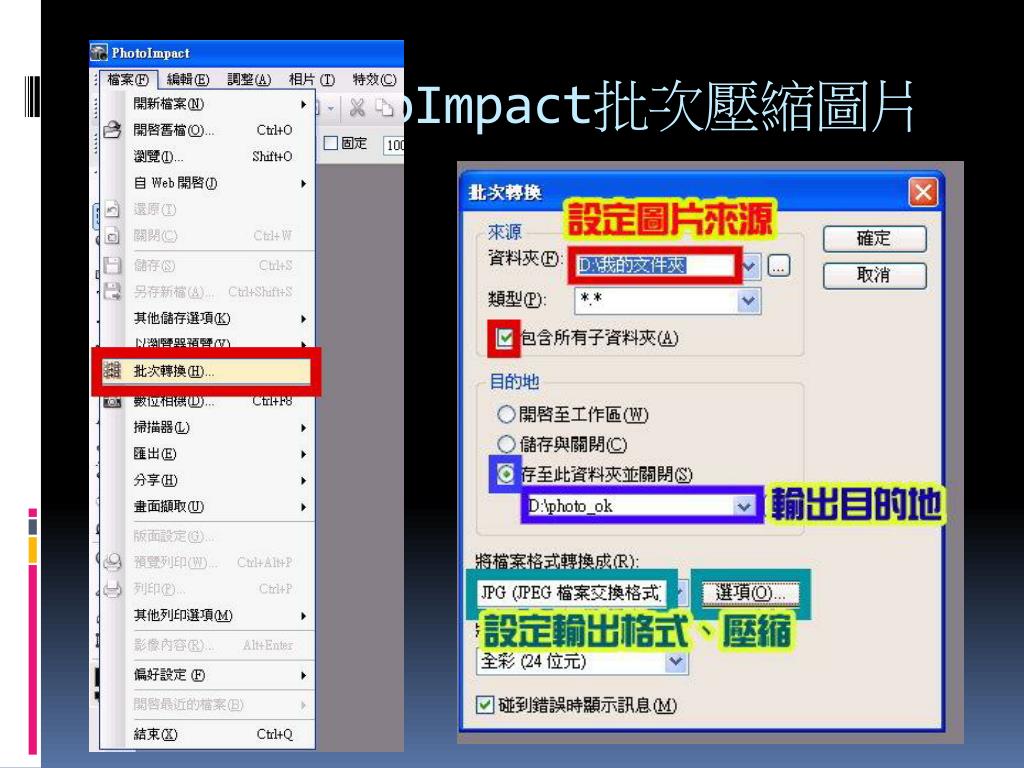
Task: Open the 編輯(E) menu
Action: coord(187,80)
